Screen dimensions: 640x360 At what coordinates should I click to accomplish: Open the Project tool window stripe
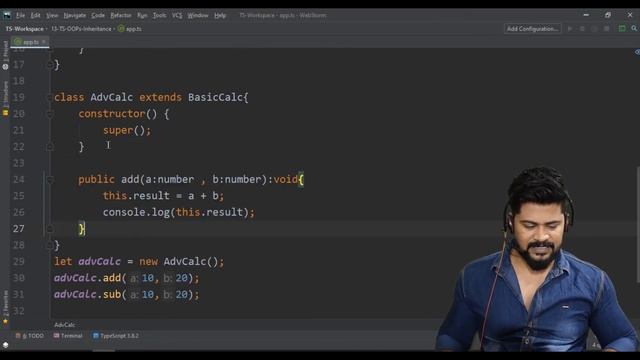5,50
